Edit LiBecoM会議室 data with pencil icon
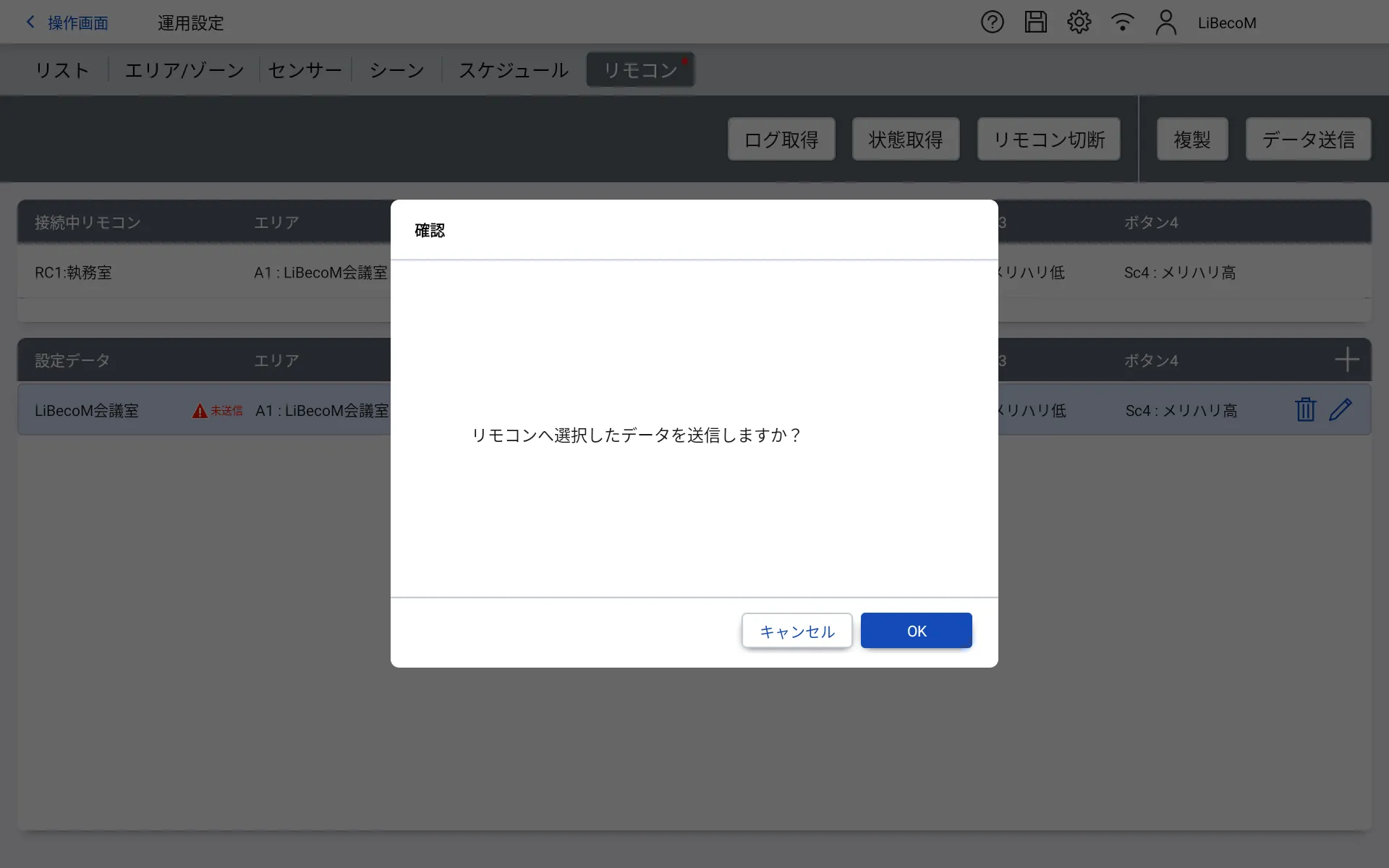The image size is (1389, 868). (x=1341, y=410)
